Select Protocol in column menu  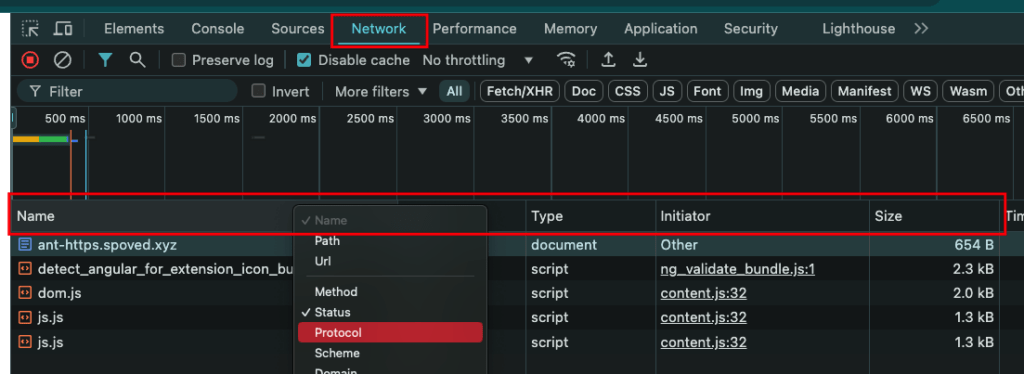390,333
